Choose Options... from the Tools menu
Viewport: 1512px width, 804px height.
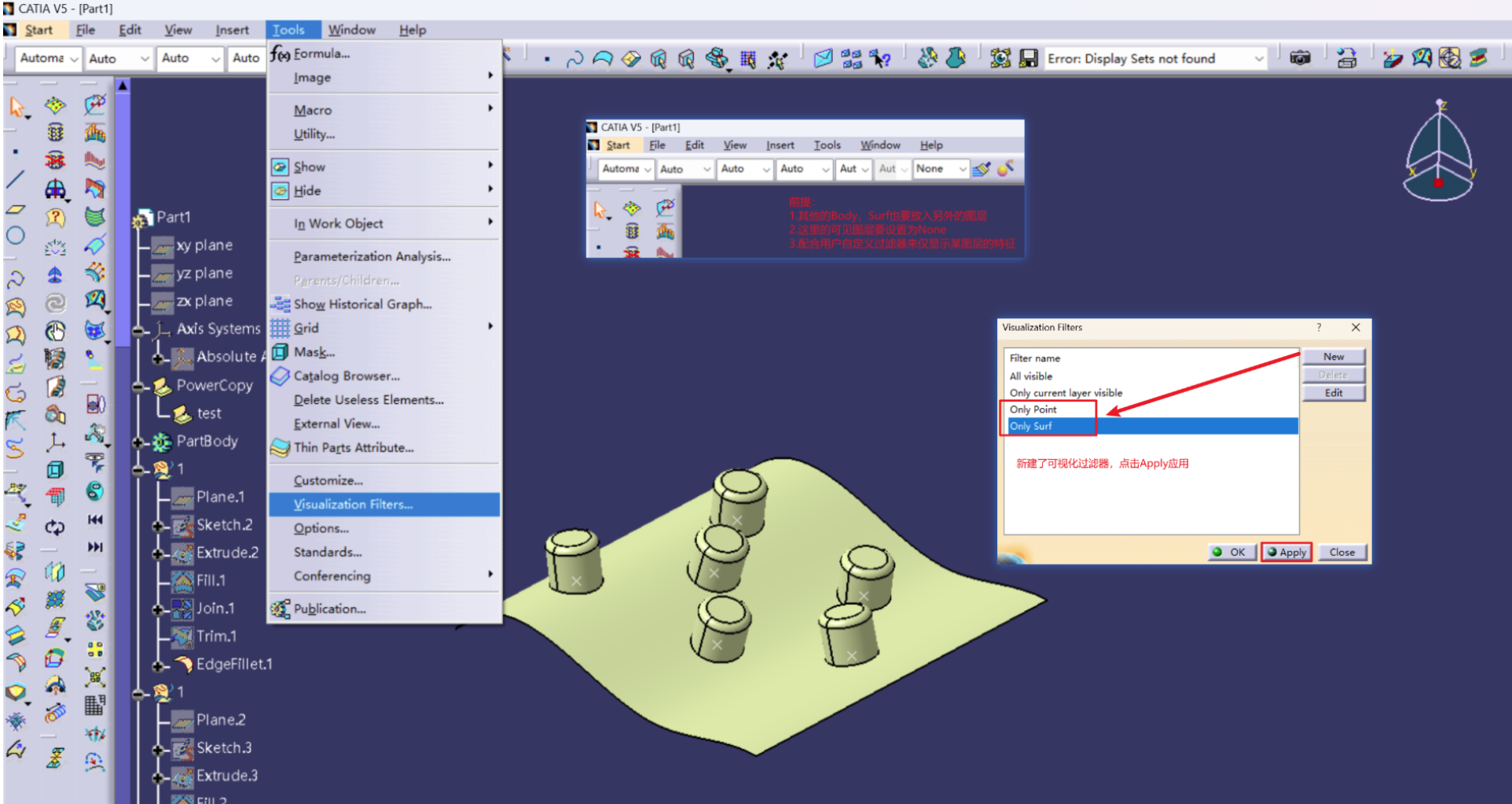[384, 528]
